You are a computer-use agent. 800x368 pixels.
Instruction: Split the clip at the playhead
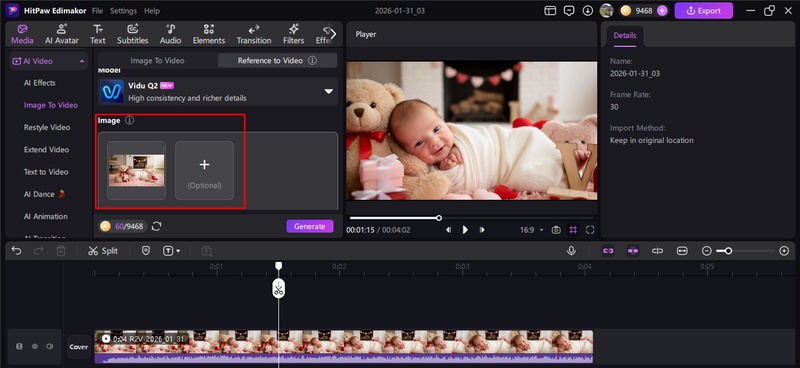[x=103, y=251]
